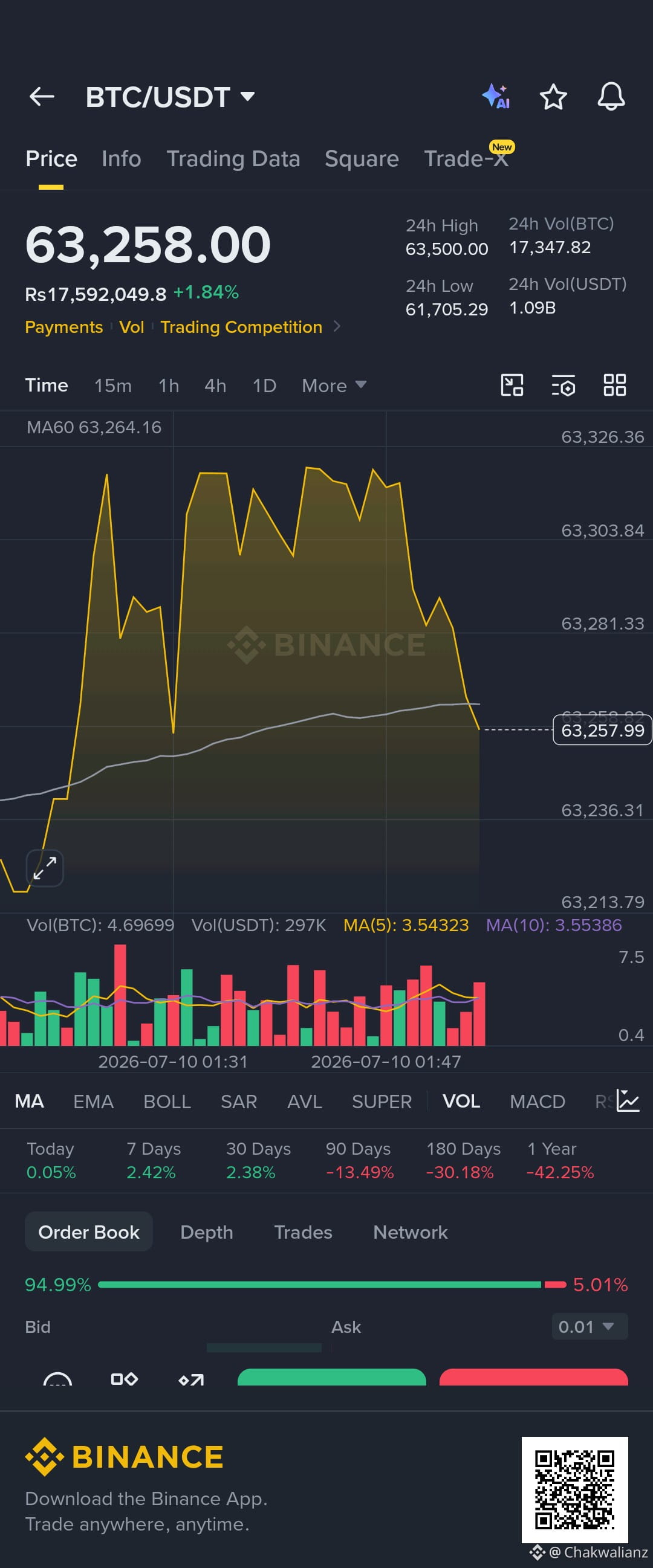Image resolution: width=653 pixels, height=1568 pixels.
Task: Expand chart to fullscreen arrows icon
Action: [45, 868]
